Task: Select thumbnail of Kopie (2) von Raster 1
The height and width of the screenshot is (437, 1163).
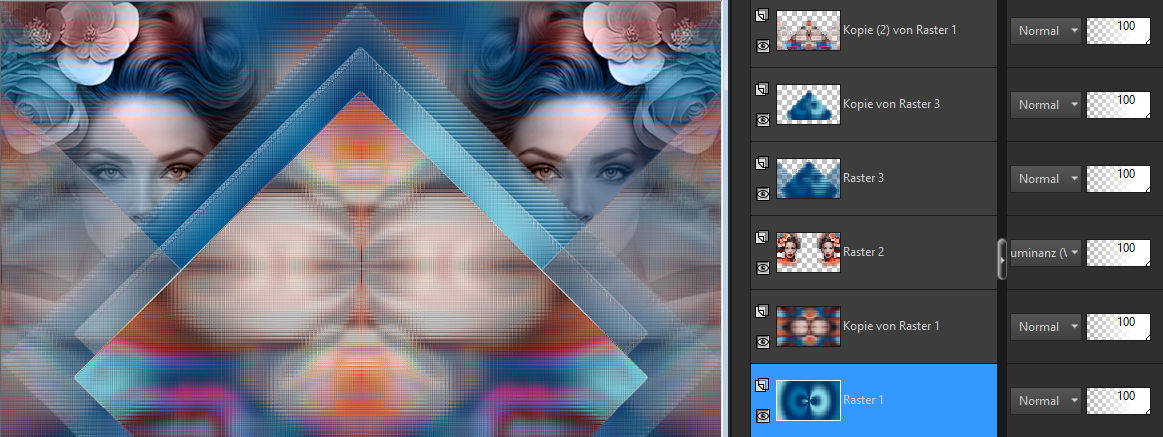Action: (x=808, y=30)
